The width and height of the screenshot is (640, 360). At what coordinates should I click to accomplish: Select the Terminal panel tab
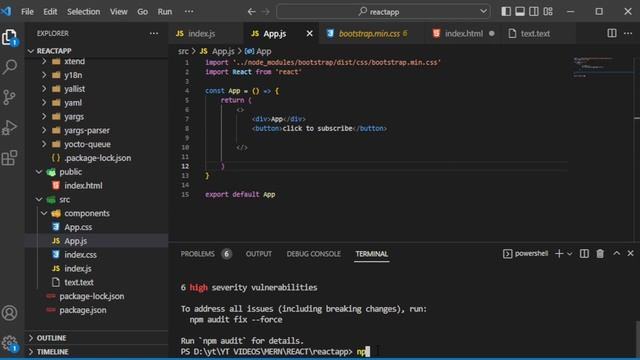pyautogui.click(x=371, y=254)
